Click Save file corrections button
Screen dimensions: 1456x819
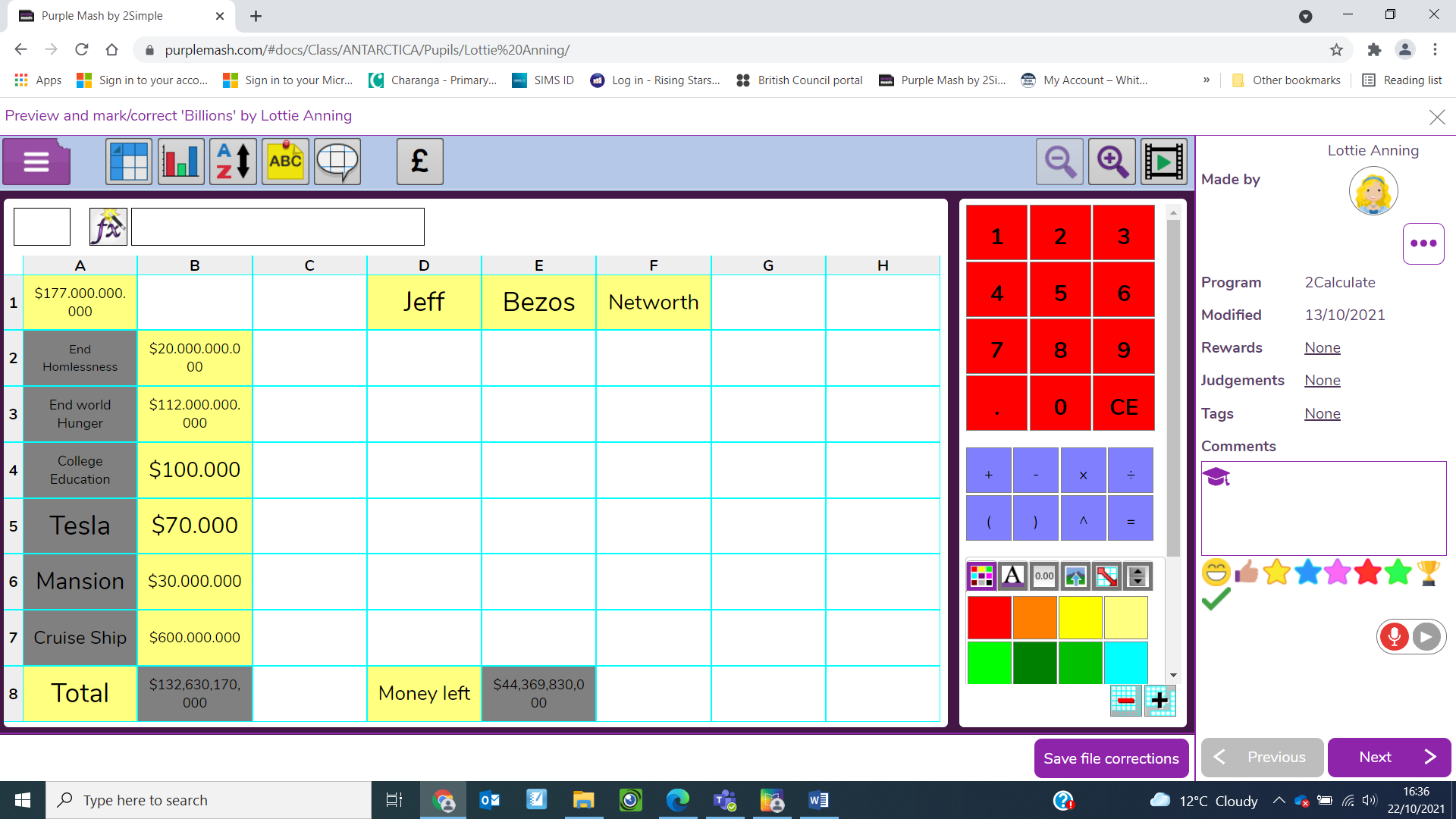tap(1111, 758)
